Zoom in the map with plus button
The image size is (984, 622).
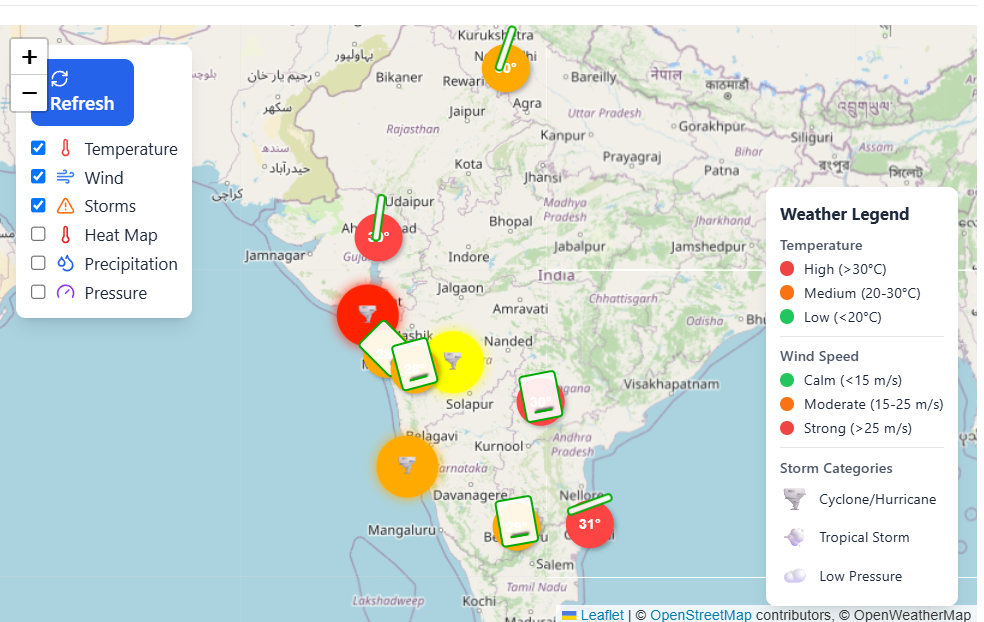[29, 57]
